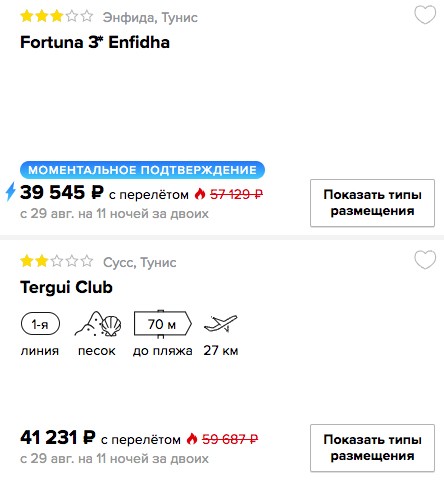Image resolution: width=444 pixels, height=480 pixels.
Task: Click the Моментальное подтверждение badge
Action: [142, 170]
